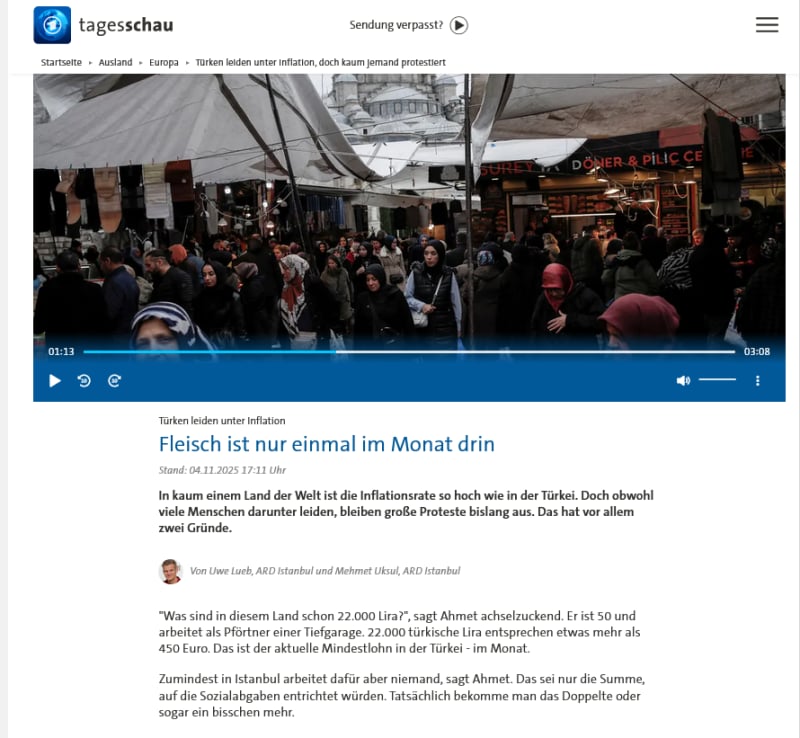Viewport: 800px width, 738px height.
Task: Rewind the video by ten seconds
Action: coord(84,381)
